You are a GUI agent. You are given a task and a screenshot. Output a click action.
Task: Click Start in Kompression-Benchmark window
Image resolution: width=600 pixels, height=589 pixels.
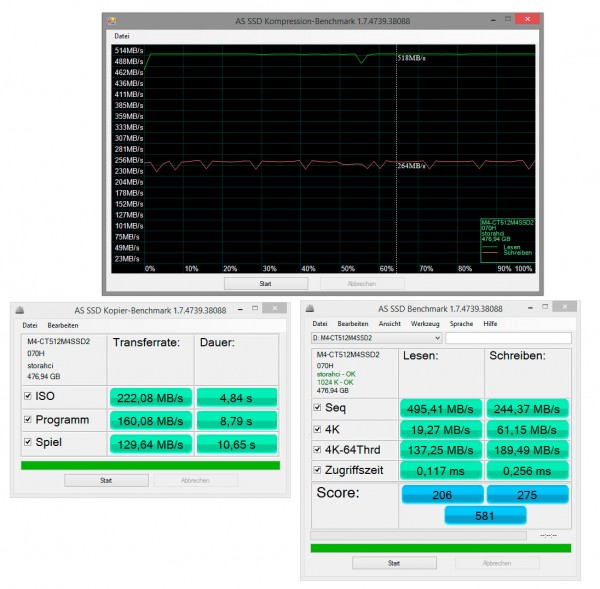pos(266,284)
